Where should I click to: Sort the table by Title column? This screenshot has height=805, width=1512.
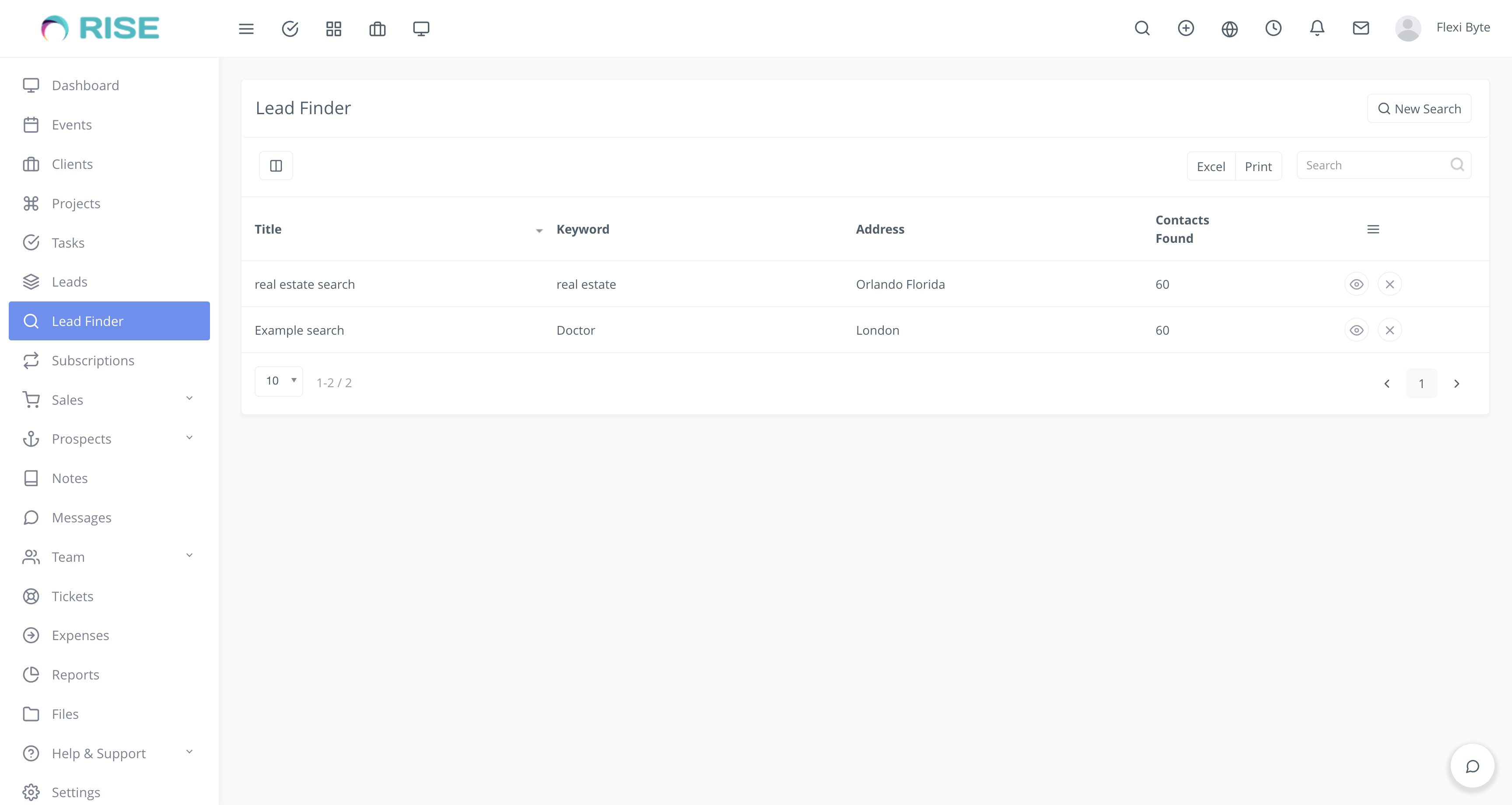pyautogui.click(x=268, y=229)
